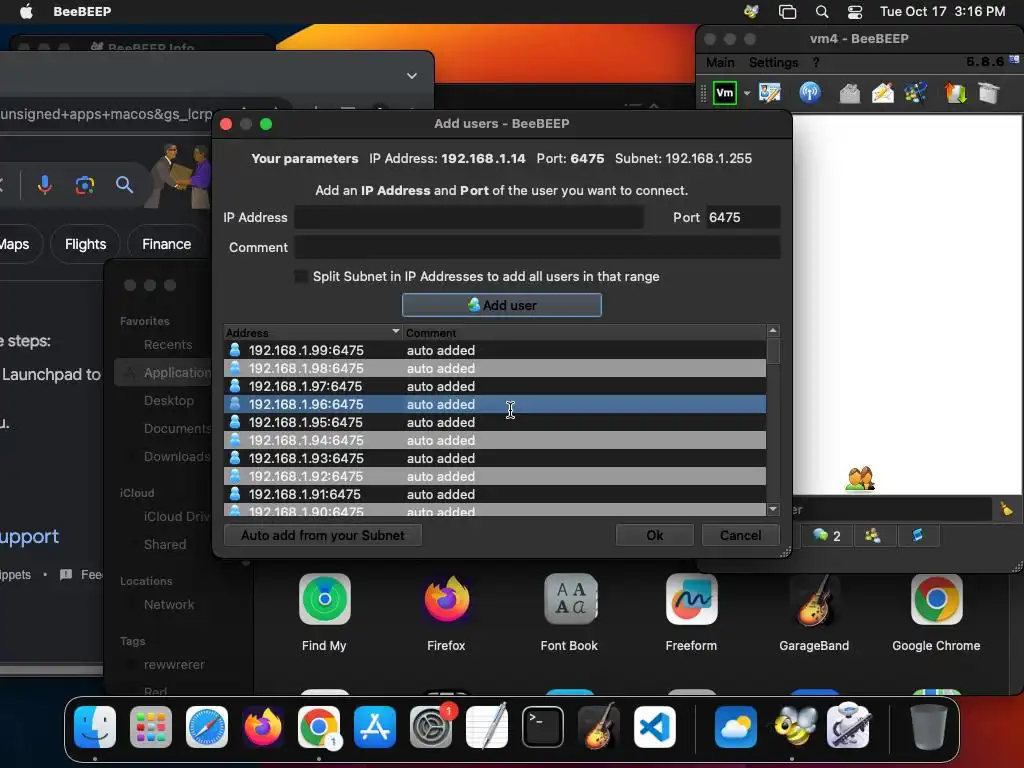Select row 192.168.1.99:6475
Viewport: 1024px width, 768px height.
click(x=495, y=351)
